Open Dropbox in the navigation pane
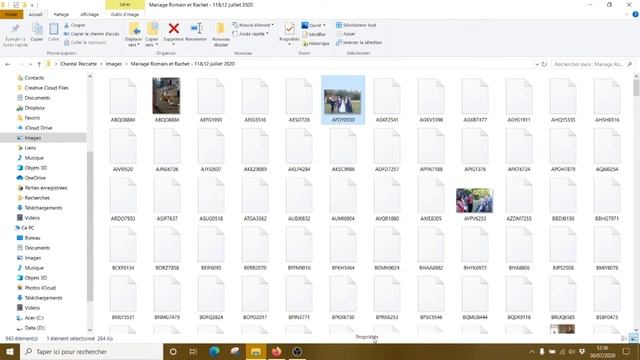The width and height of the screenshot is (640, 360). 35,108
